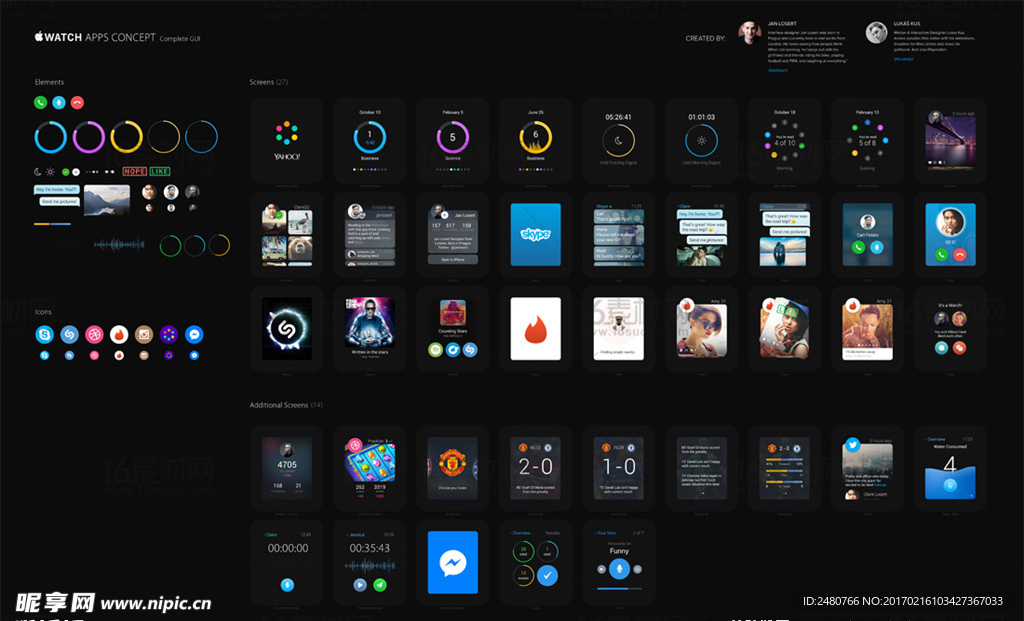Toggle the green checkmark indicator in Elements
Viewport: 1024px width, 621px height.
pyautogui.click(x=65, y=172)
